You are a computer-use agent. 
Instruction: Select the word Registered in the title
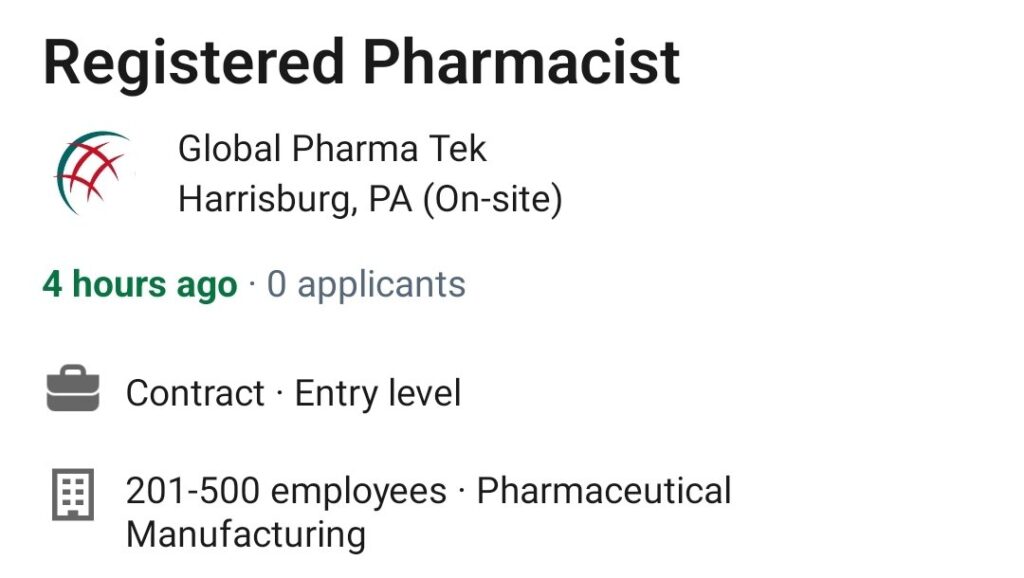tap(194, 63)
